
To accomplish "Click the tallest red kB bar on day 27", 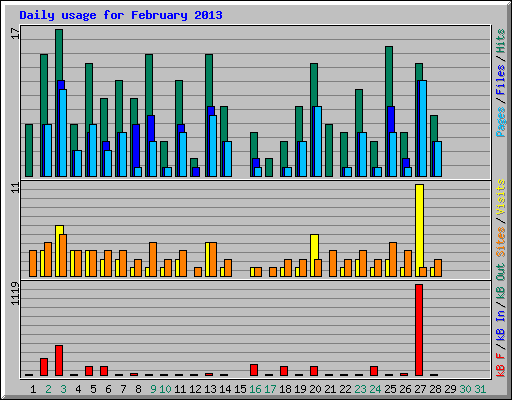I will click(419, 330).
